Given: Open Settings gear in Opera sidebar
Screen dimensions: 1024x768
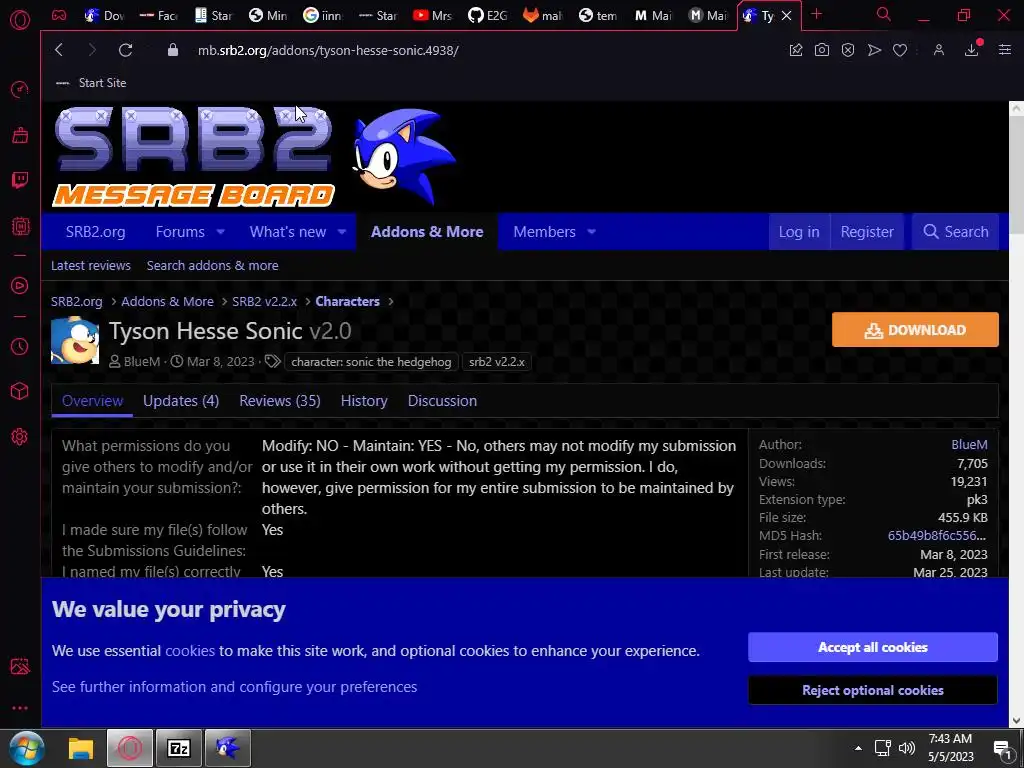Looking at the screenshot, I should point(20,436).
